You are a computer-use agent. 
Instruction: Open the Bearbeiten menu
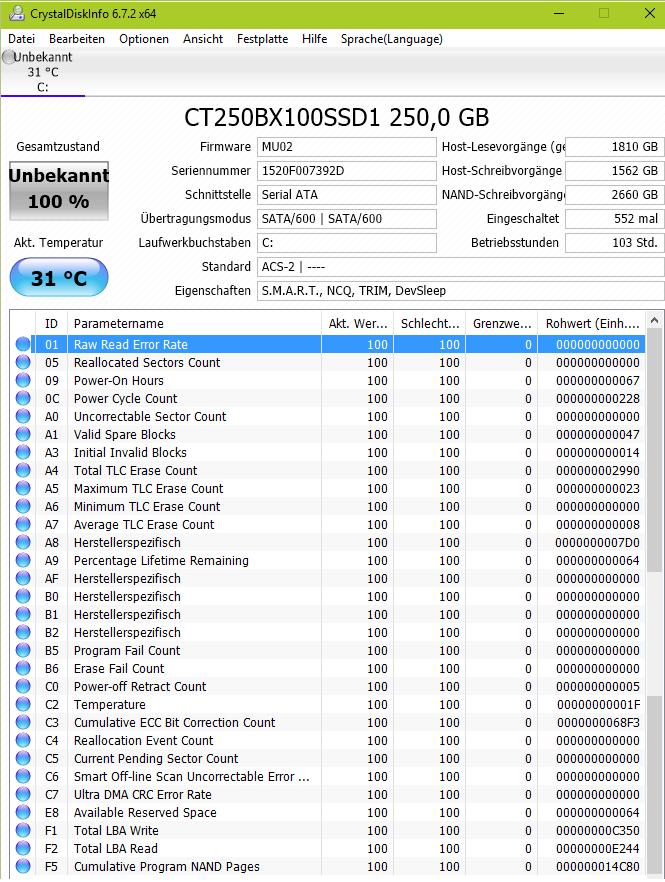point(77,39)
